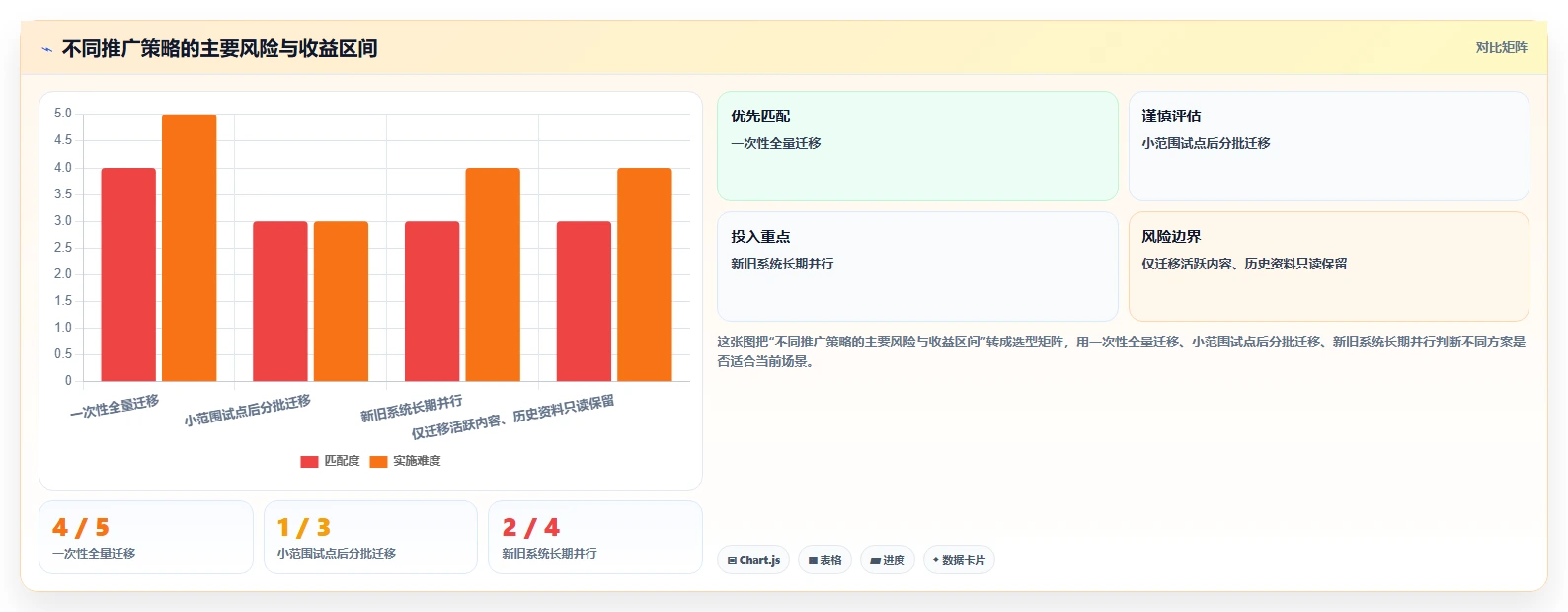Click 一次性全量迁移 text in 优先匹配 card

776,143
